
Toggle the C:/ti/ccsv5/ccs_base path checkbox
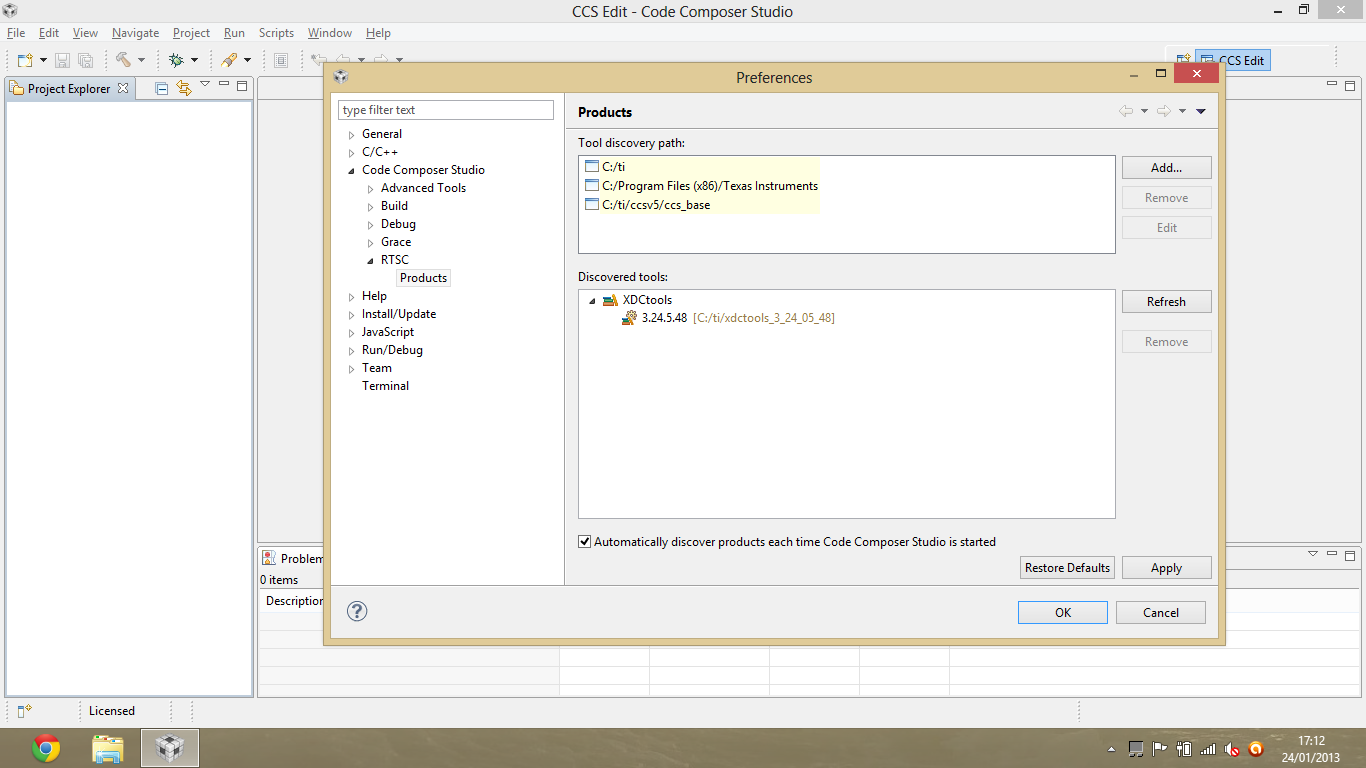[x=591, y=205]
